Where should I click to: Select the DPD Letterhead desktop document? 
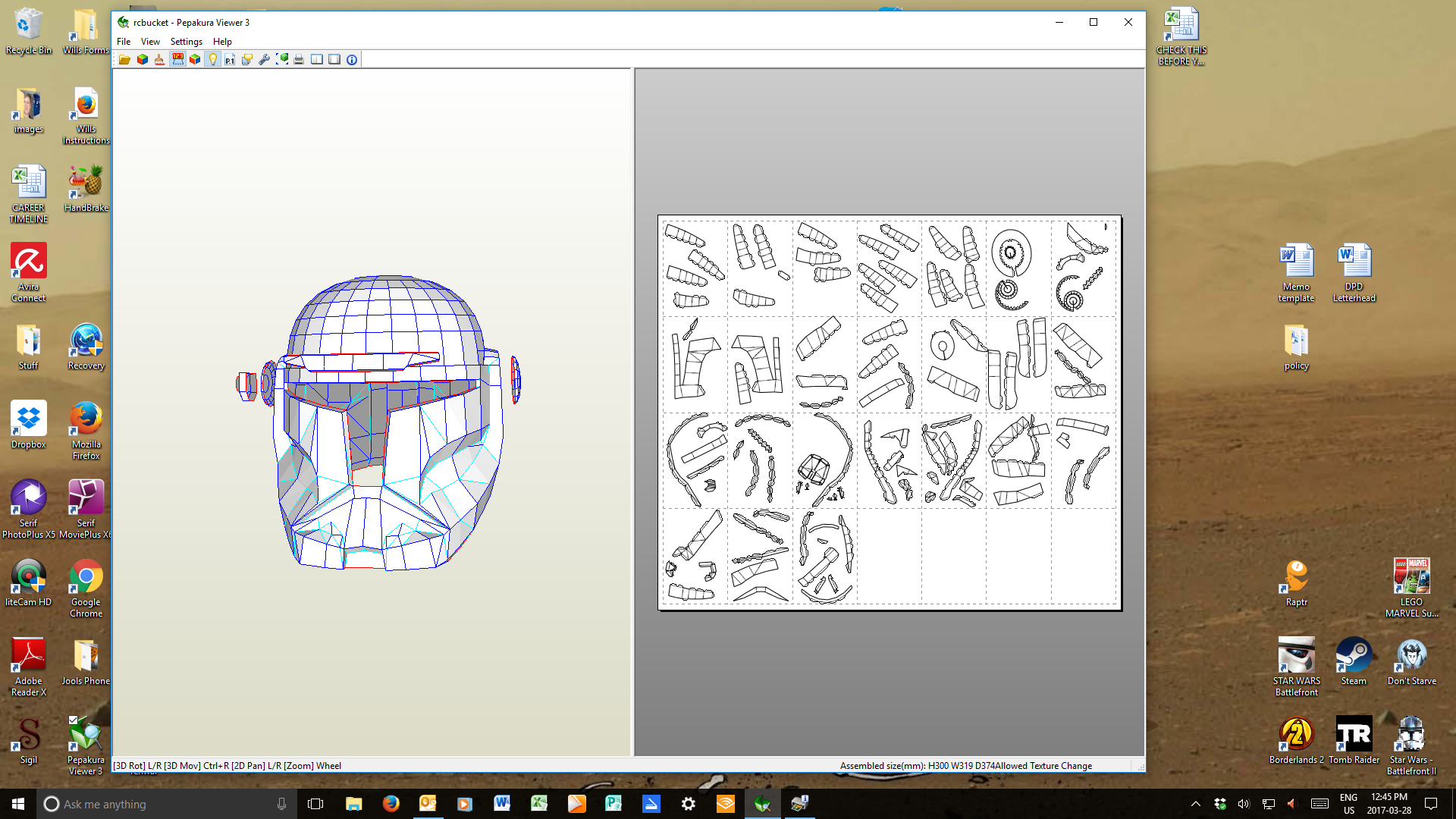tap(1354, 273)
